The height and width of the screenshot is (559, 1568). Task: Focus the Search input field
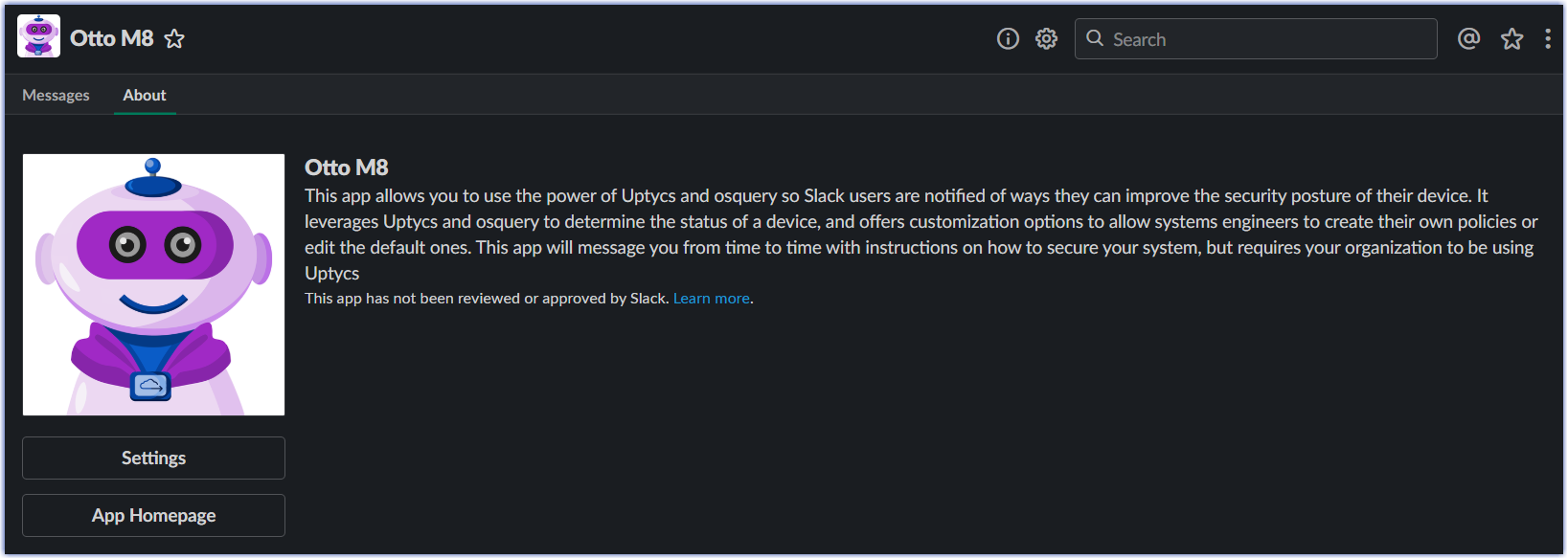(1256, 39)
